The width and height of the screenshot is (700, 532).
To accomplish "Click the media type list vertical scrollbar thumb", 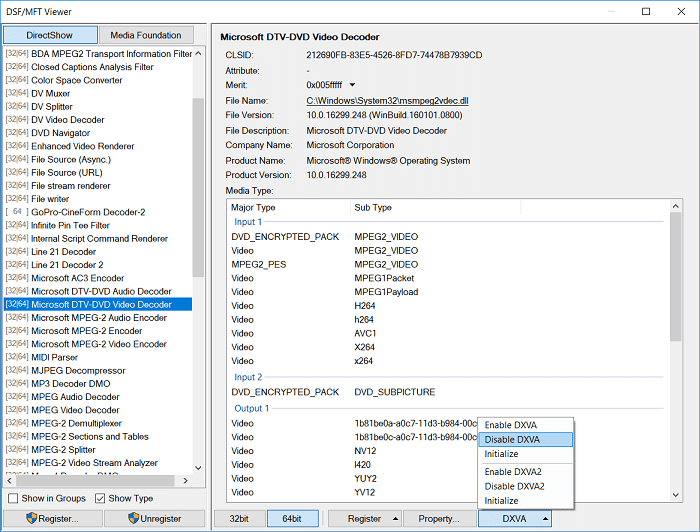I will click(675, 277).
